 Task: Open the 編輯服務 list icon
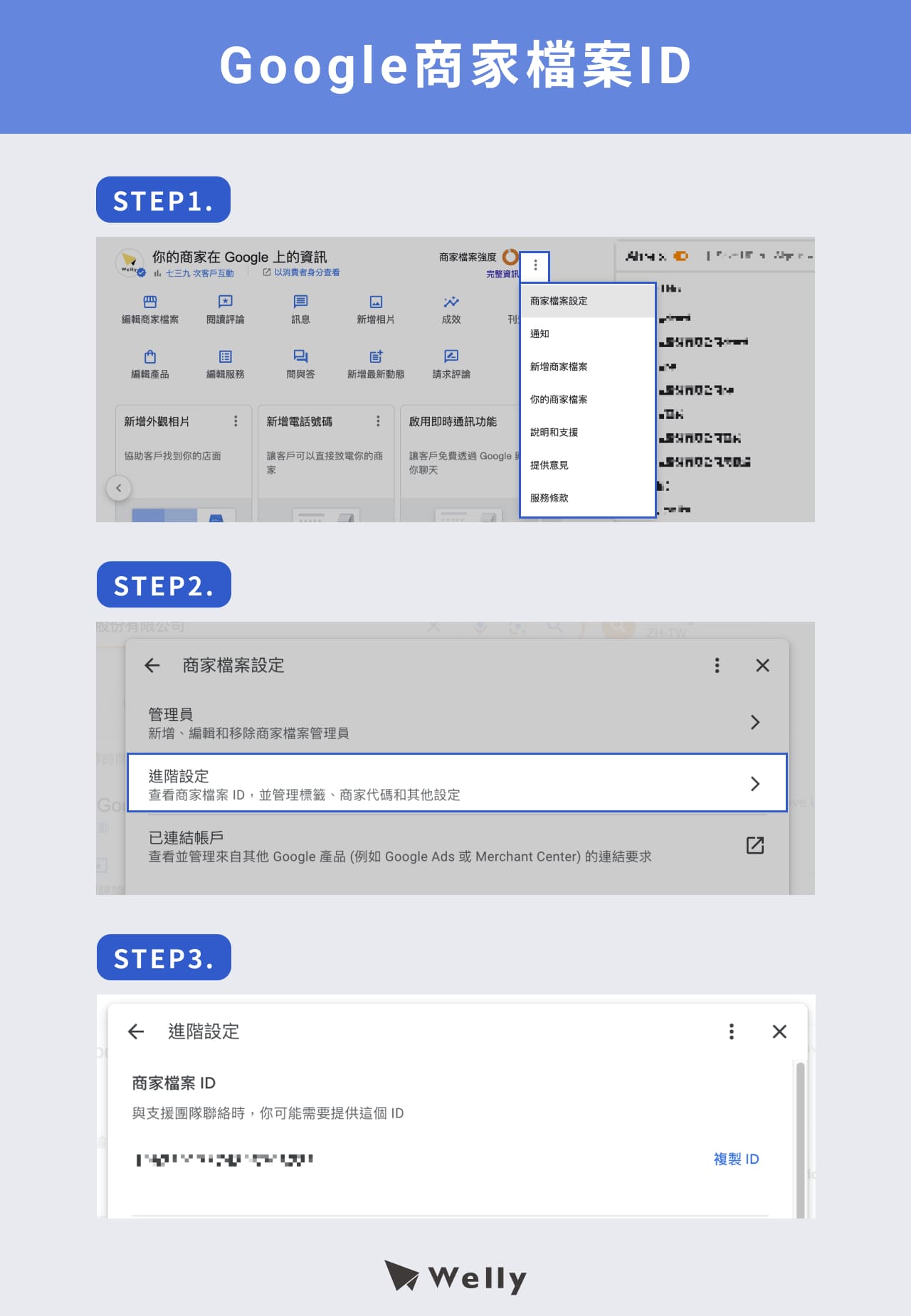pyautogui.click(x=225, y=356)
